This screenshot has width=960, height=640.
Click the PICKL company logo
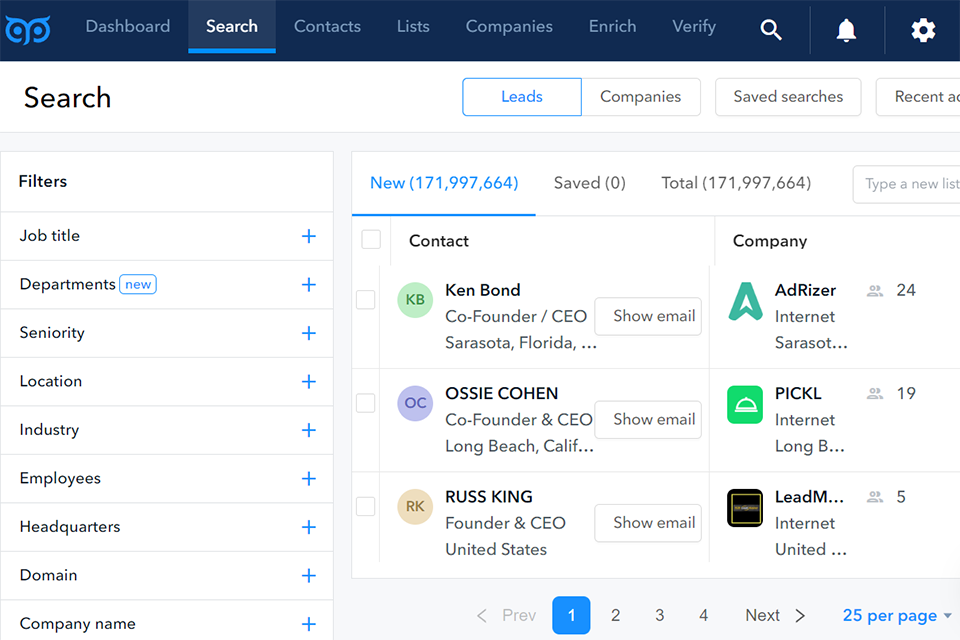coord(744,404)
